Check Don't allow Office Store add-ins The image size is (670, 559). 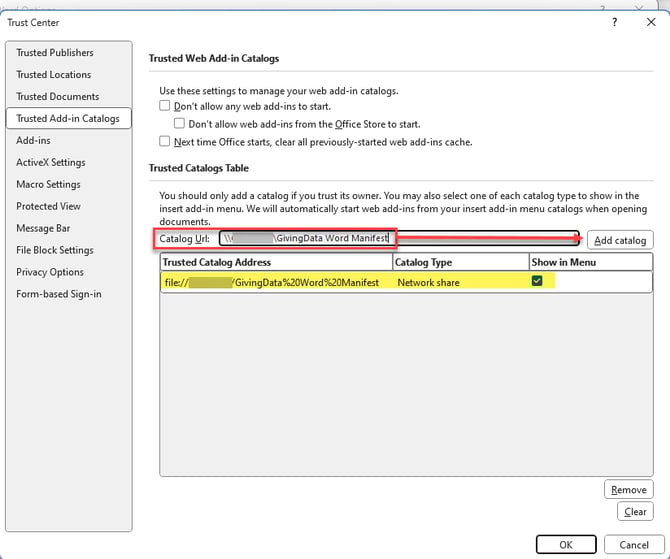(x=180, y=124)
